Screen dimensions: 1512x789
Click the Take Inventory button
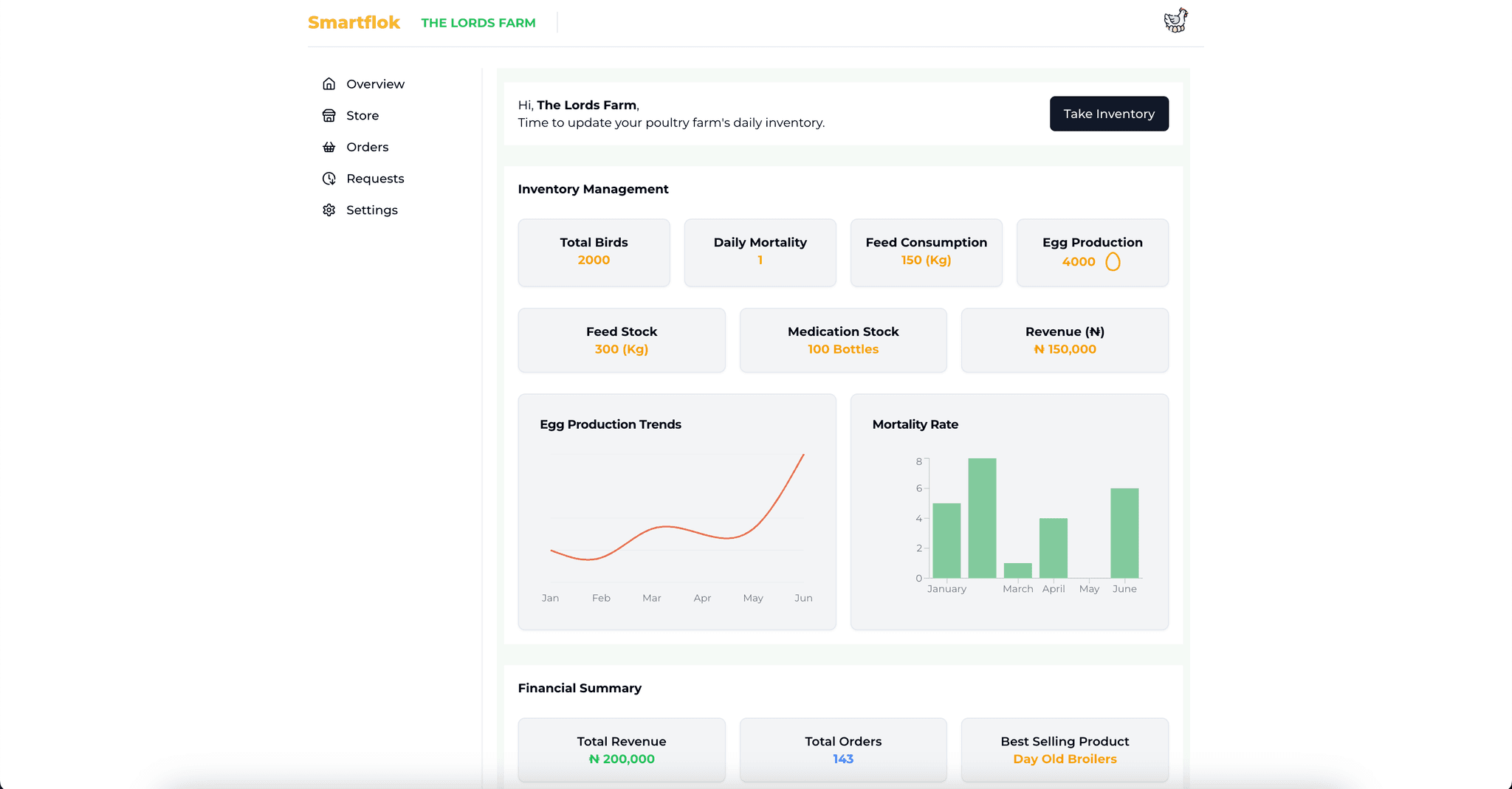1109,114
